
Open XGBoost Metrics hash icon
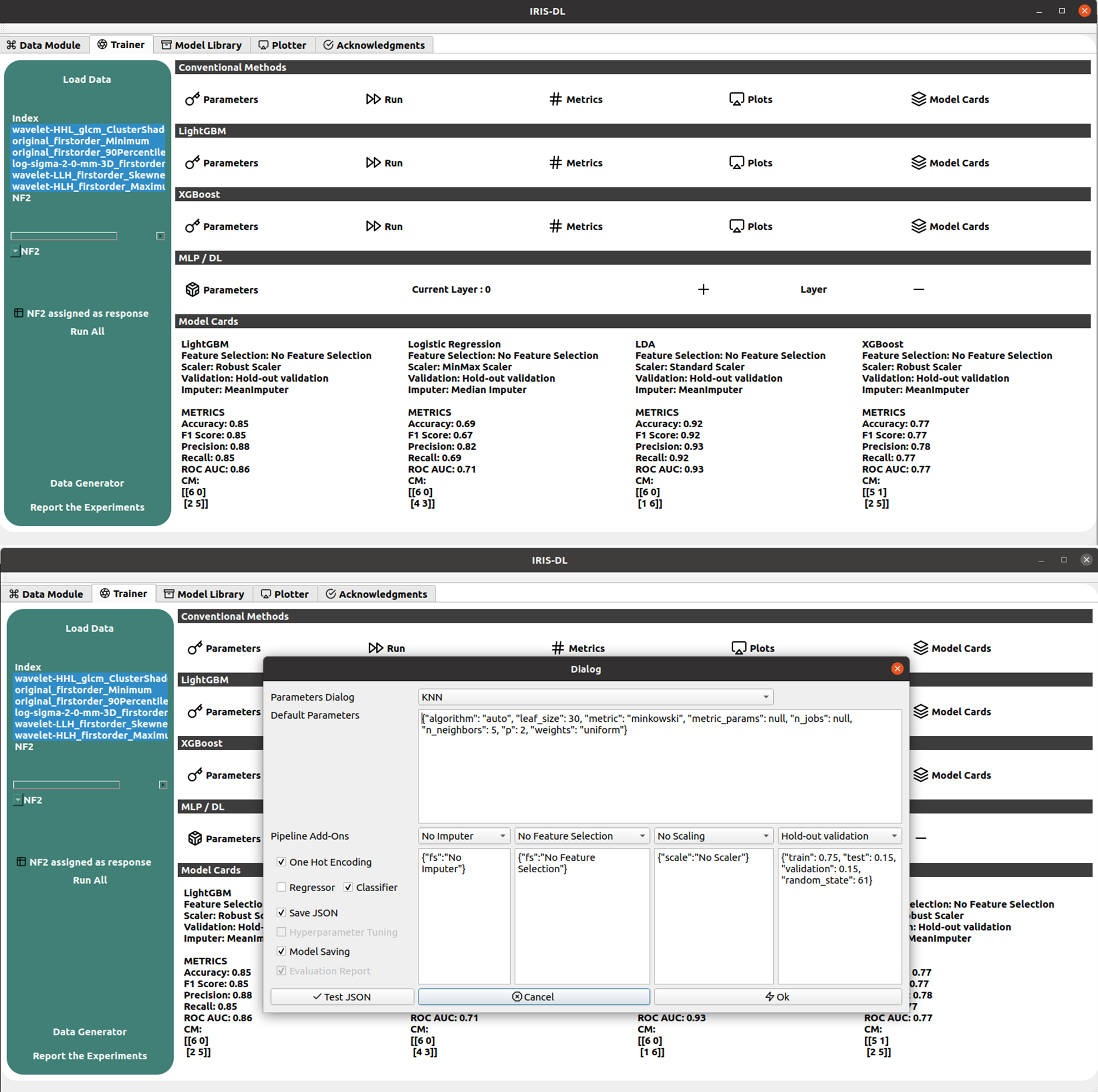click(555, 226)
